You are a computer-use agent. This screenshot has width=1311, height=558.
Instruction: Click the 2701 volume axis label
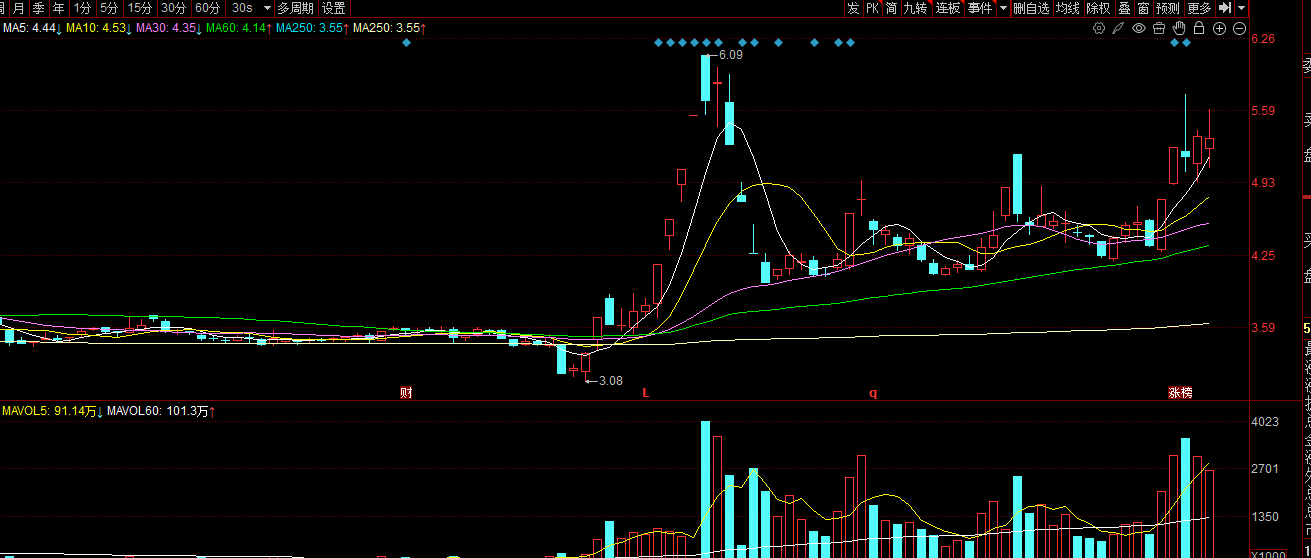(1265, 469)
